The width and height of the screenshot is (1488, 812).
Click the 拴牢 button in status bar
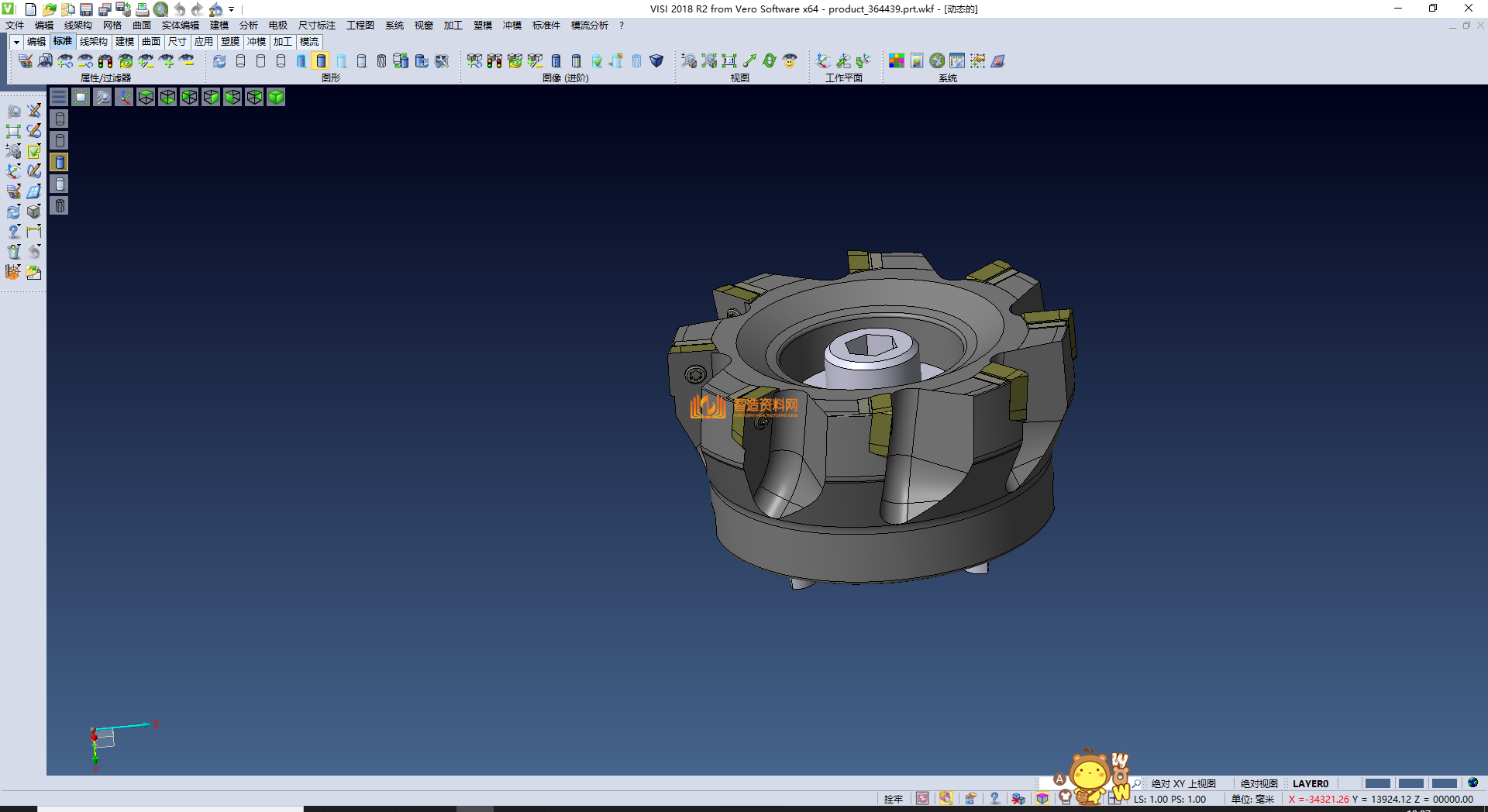pyautogui.click(x=893, y=799)
